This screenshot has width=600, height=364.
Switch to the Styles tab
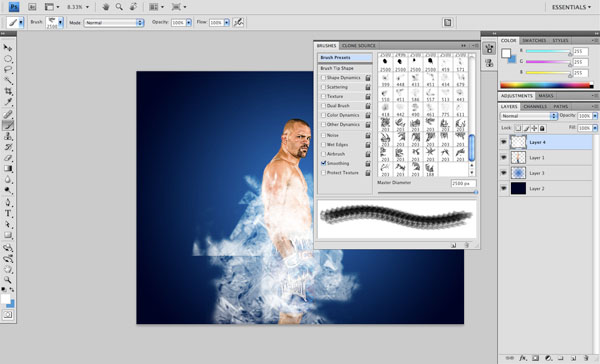(560, 41)
